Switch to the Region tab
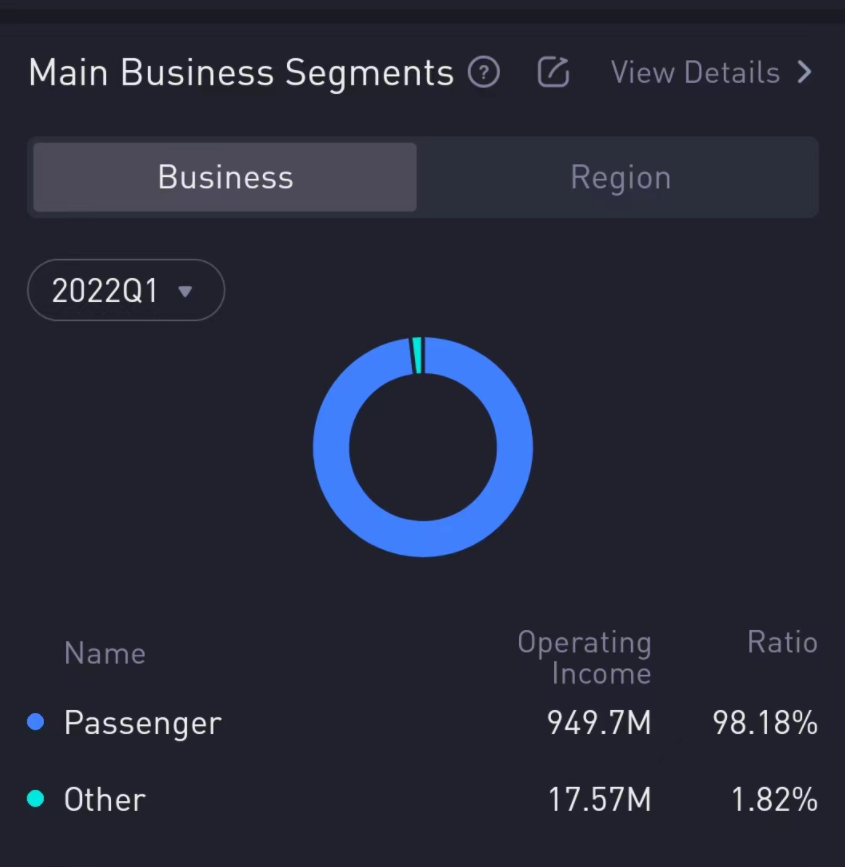845x867 pixels. click(x=620, y=177)
